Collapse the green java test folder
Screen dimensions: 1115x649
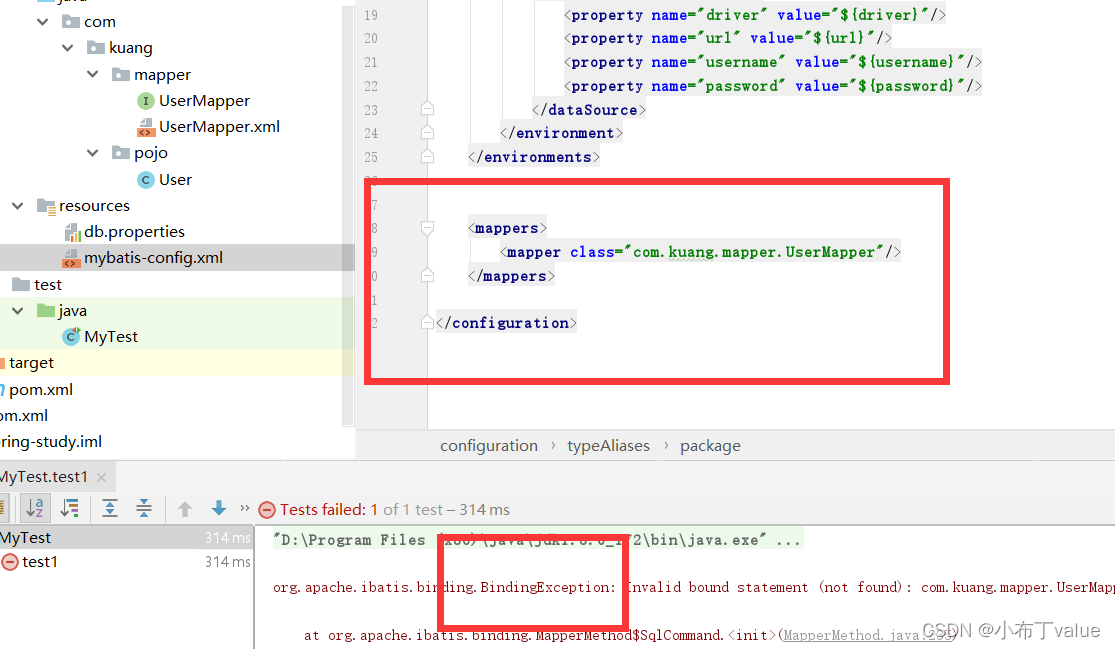click(x=18, y=311)
